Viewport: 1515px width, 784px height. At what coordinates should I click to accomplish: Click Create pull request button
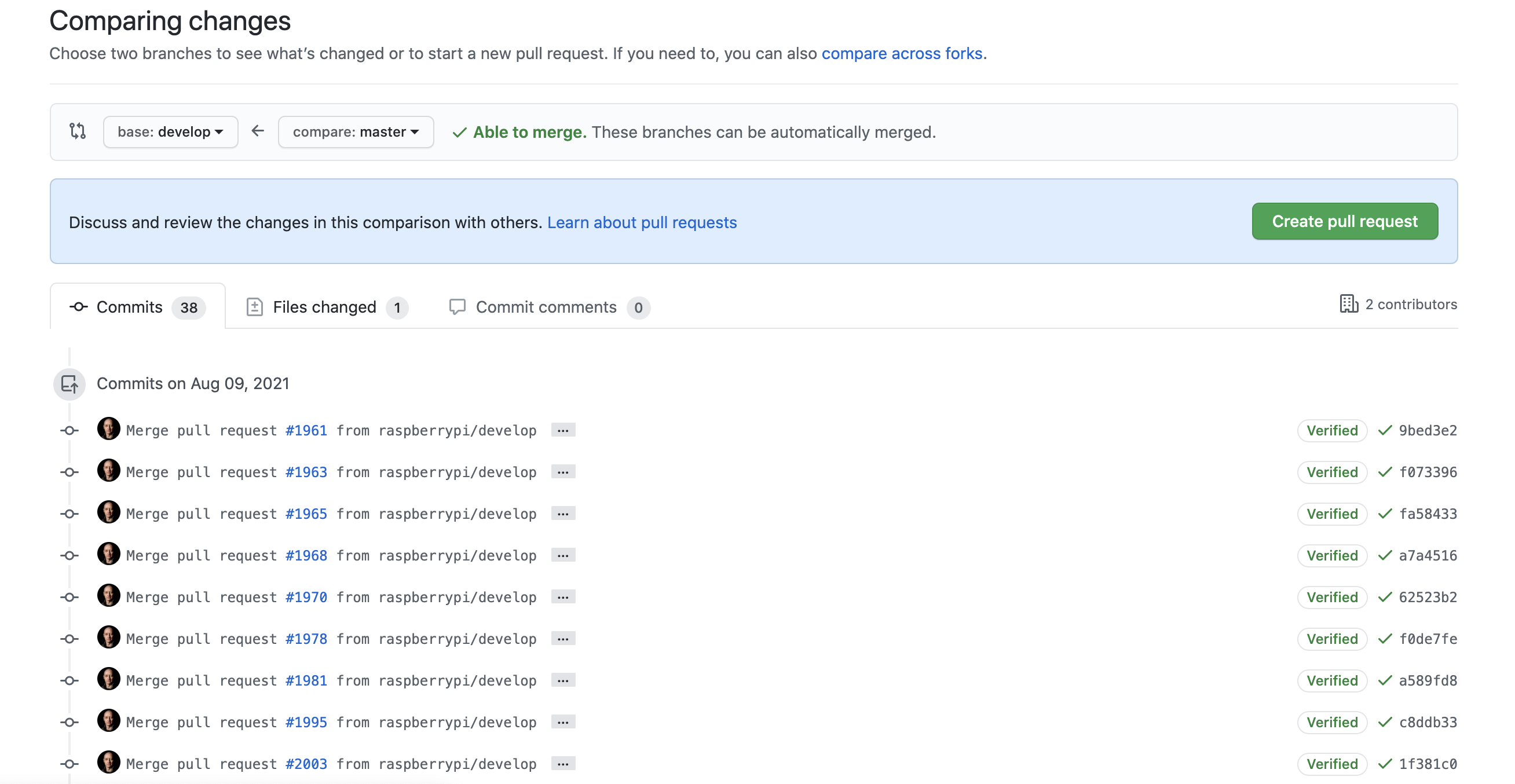click(x=1344, y=221)
